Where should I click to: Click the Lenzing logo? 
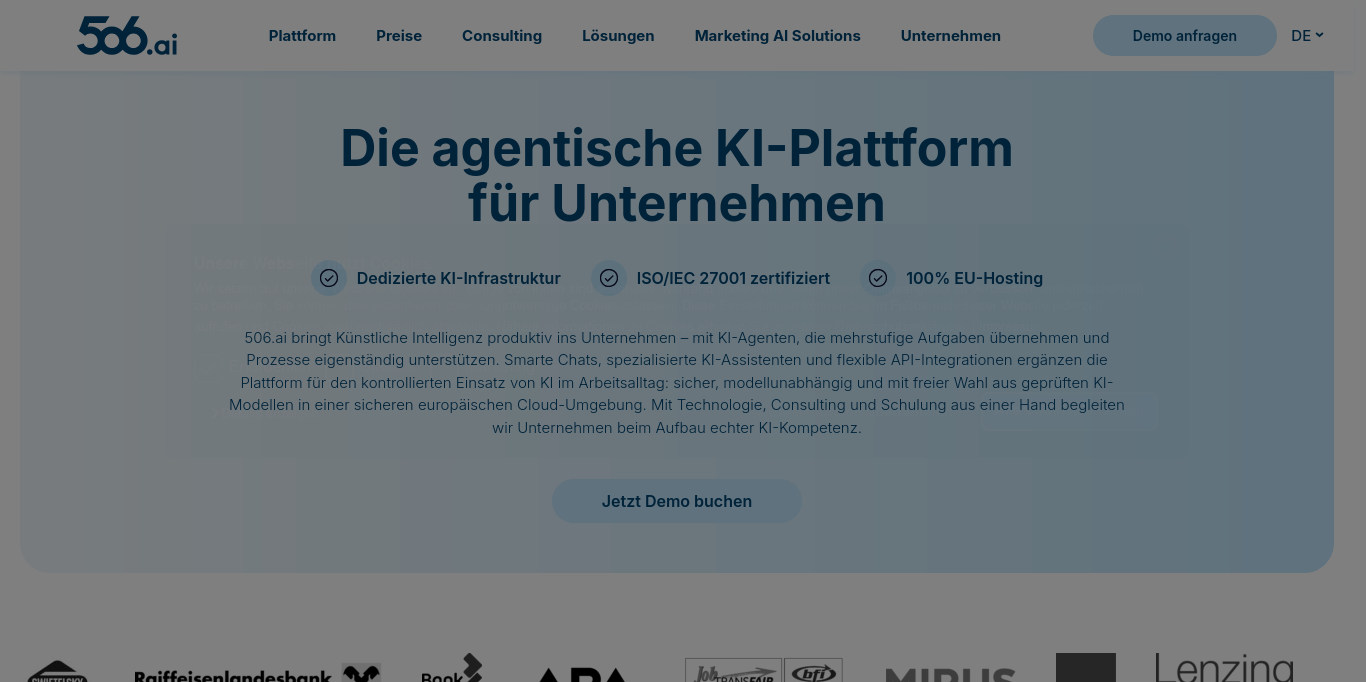pos(1224,667)
